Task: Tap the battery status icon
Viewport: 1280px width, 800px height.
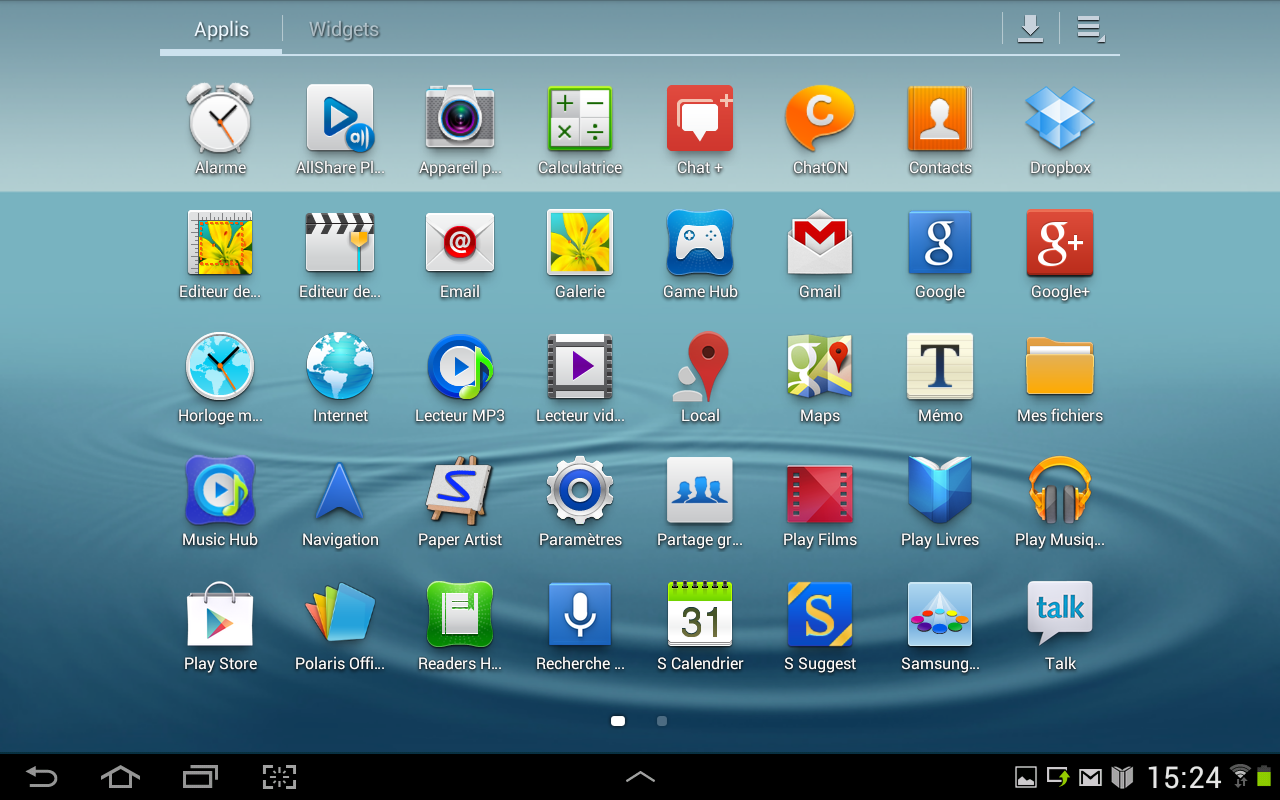Action: pos(1264,776)
